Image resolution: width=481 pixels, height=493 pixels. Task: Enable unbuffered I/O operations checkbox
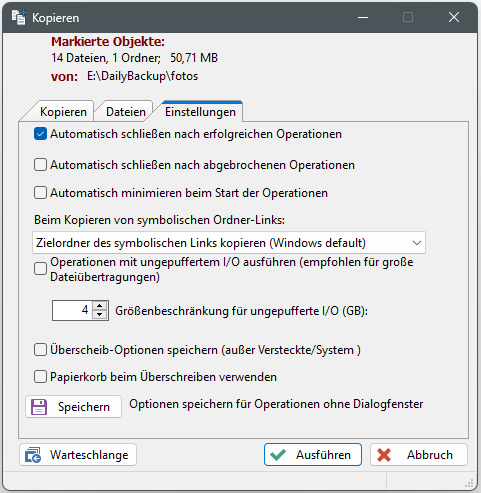click(40, 269)
